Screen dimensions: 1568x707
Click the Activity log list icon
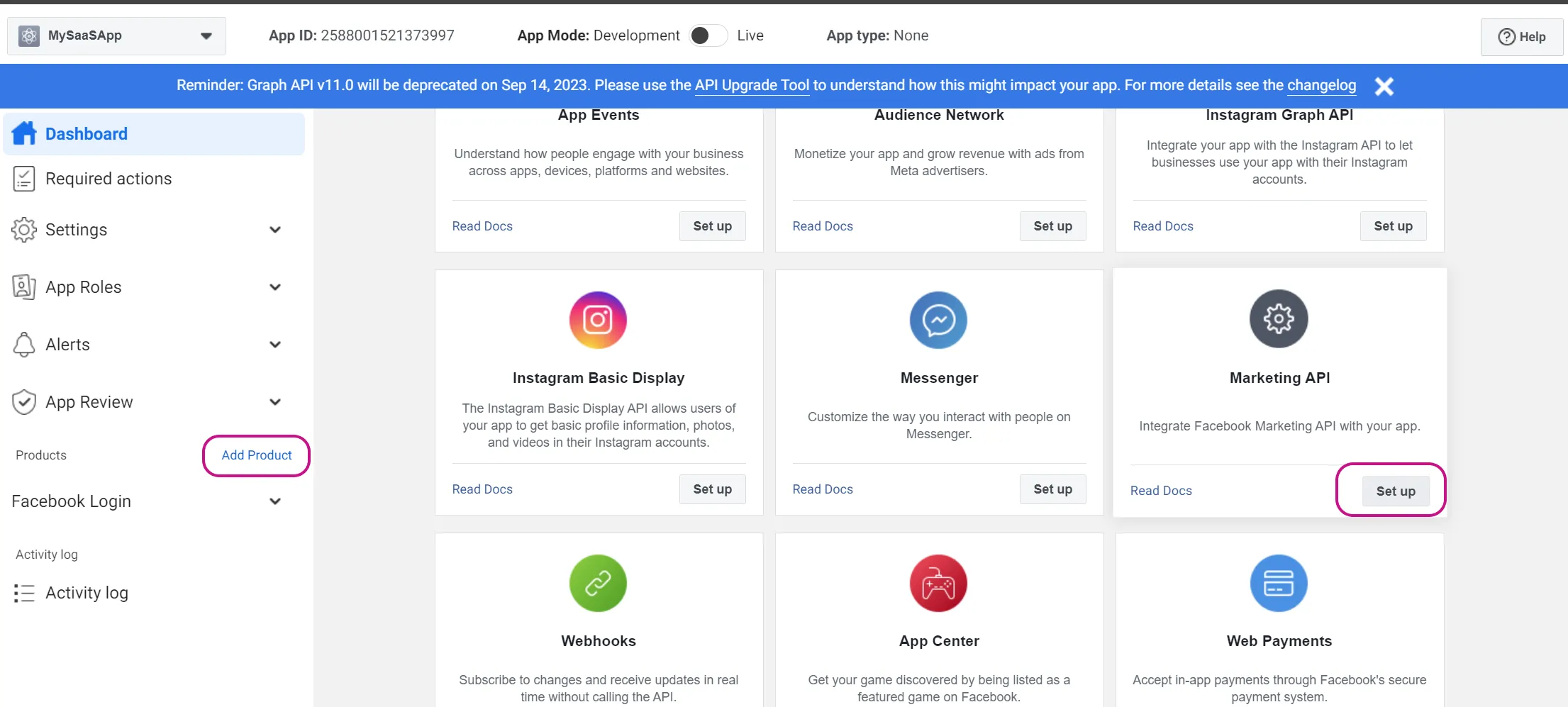click(x=24, y=593)
